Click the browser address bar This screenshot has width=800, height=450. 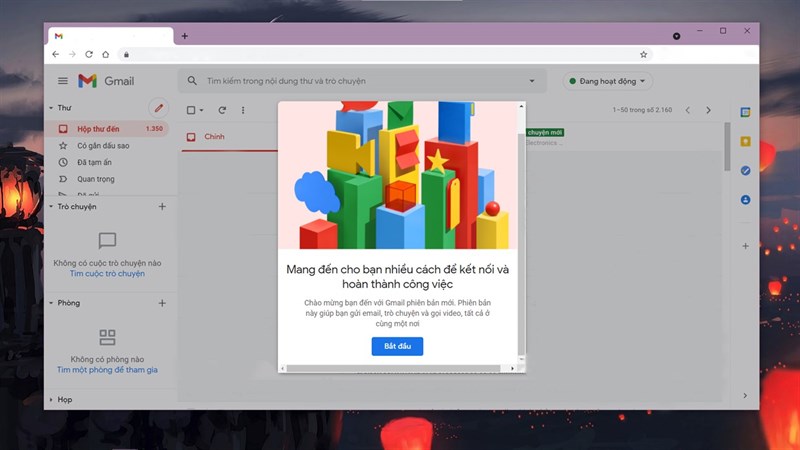point(385,54)
